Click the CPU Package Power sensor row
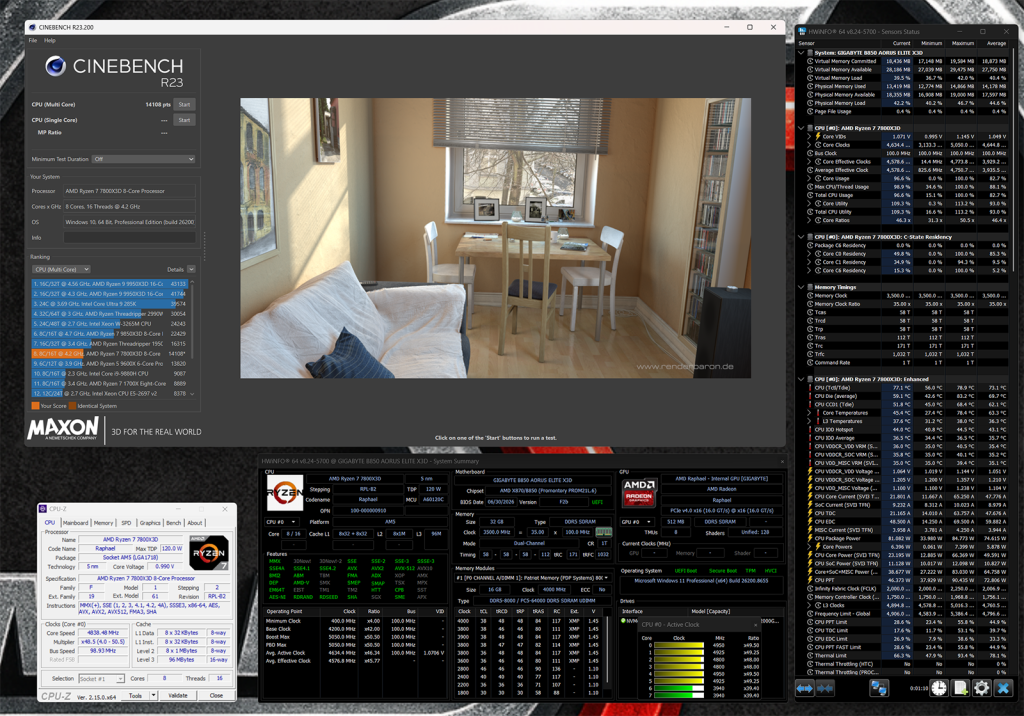The image size is (1024, 716). pos(907,538)
